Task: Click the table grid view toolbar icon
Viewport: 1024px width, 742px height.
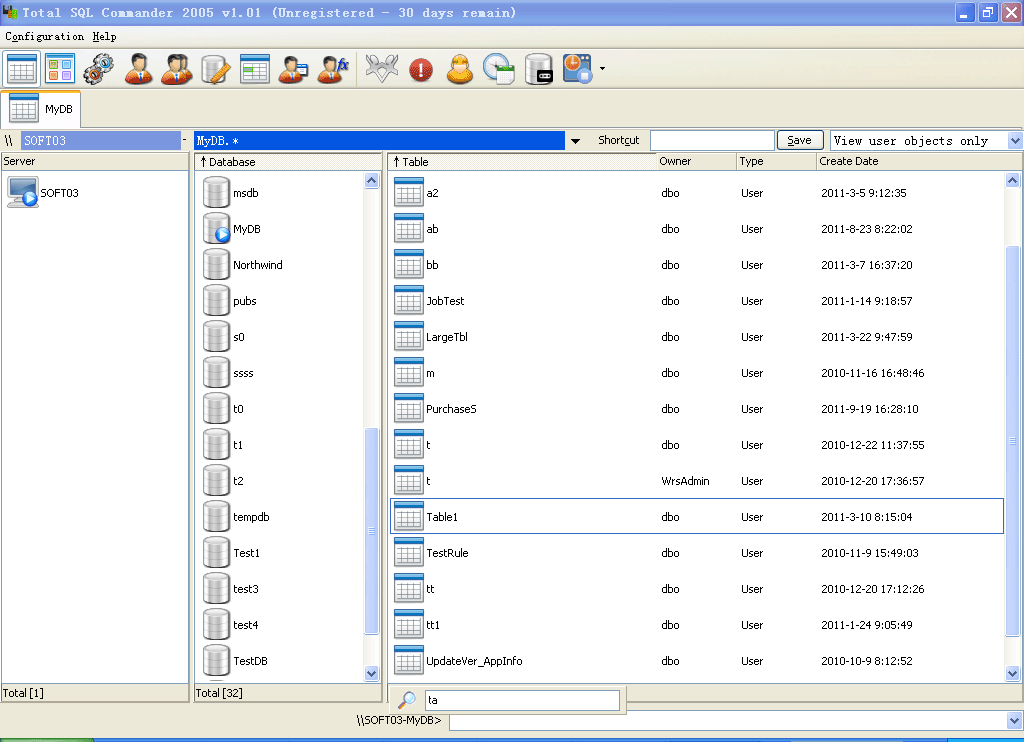Action: (x=22, y=69)
